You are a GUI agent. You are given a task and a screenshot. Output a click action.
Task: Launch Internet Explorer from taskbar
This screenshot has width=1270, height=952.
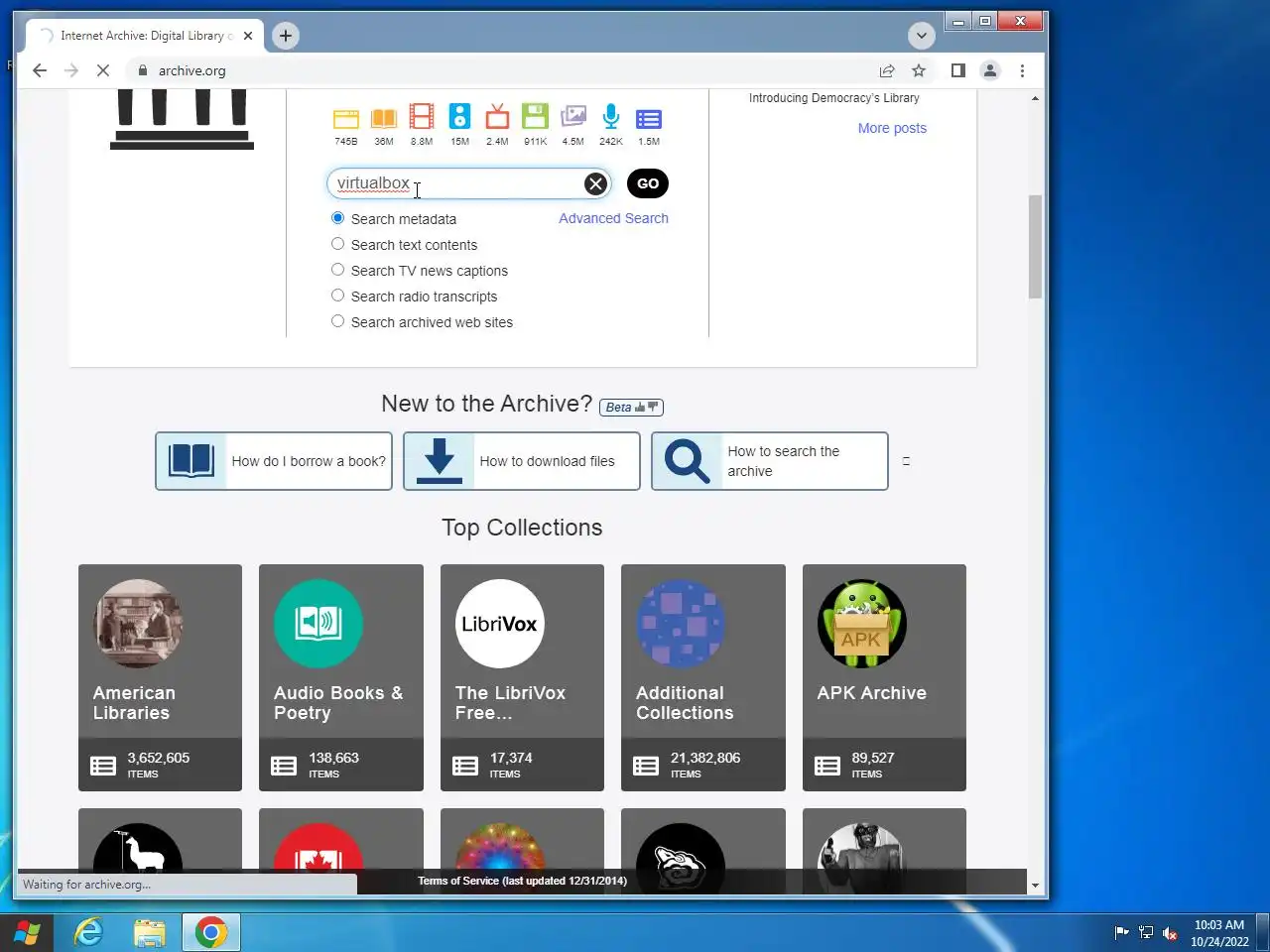point(88,933)
